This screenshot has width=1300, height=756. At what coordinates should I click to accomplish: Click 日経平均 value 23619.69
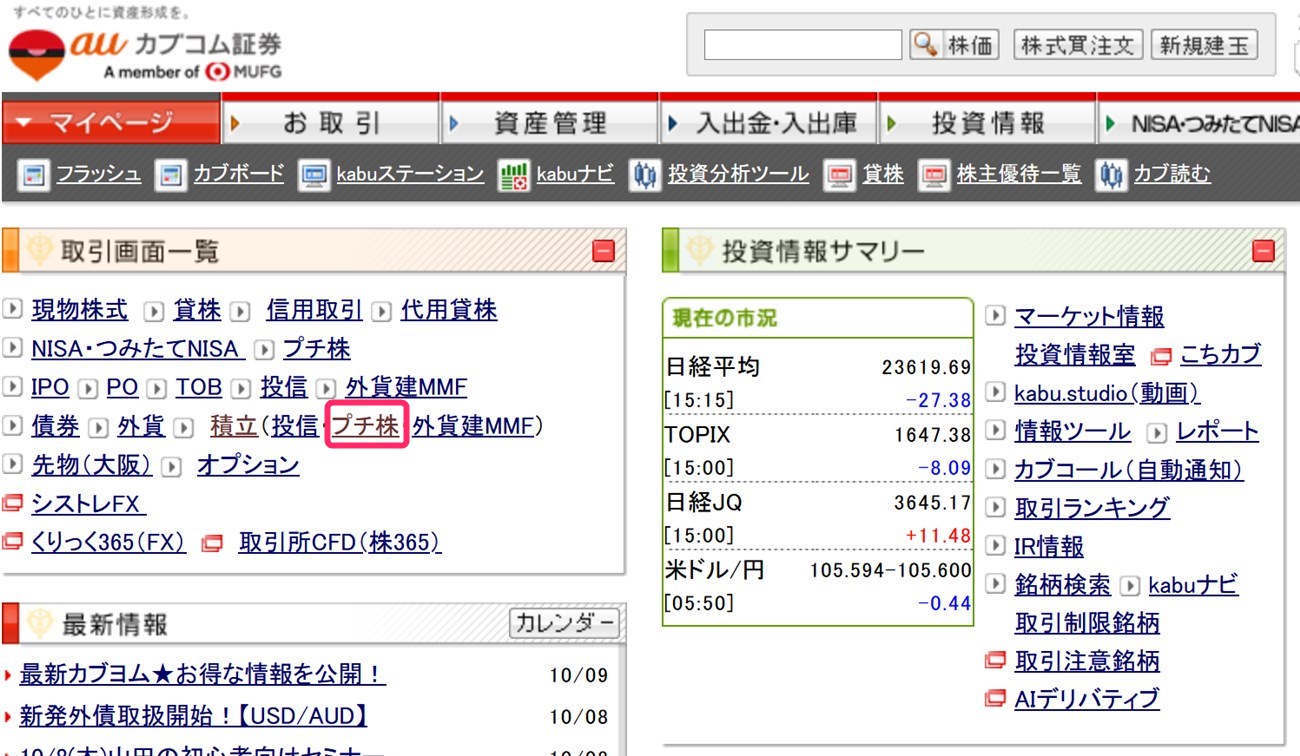click(926, 367)
